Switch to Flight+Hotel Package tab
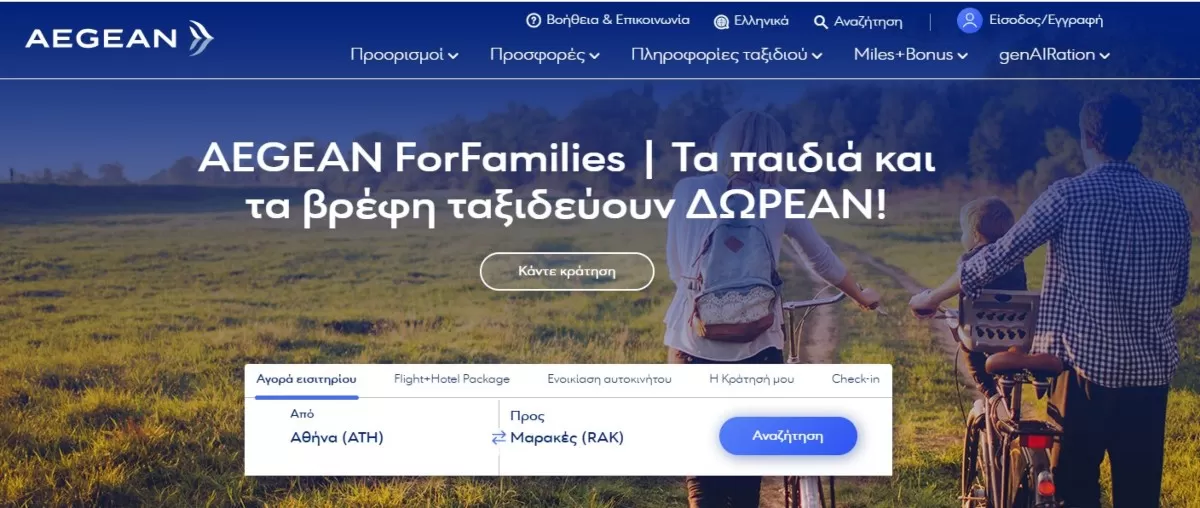The width and height of the screenshot is (1200, 508). (452, 379)
